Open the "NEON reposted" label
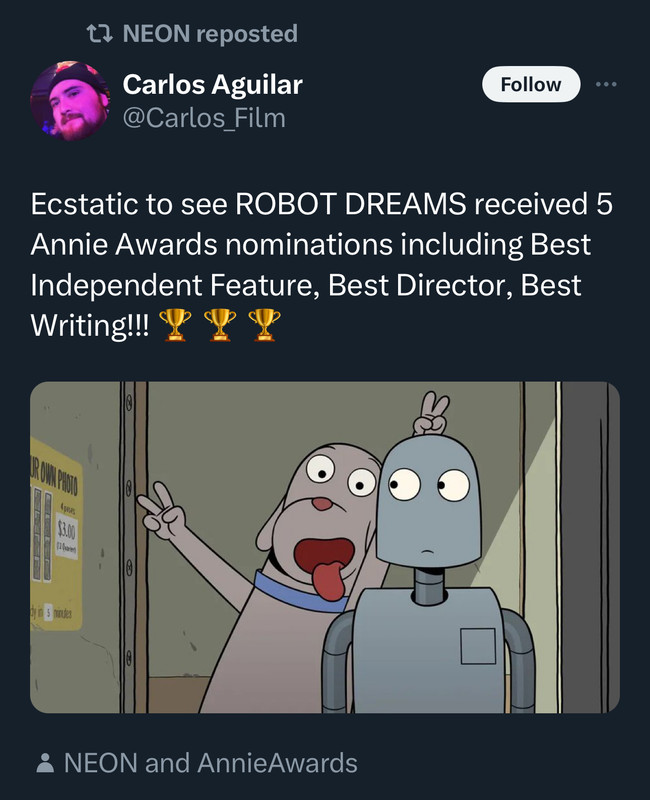The width and height of the screenshot is (650, 800). coord(210,34)
